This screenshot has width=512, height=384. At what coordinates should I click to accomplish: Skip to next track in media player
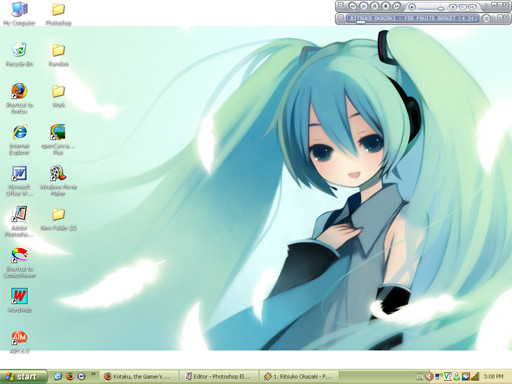click(397, 6)
